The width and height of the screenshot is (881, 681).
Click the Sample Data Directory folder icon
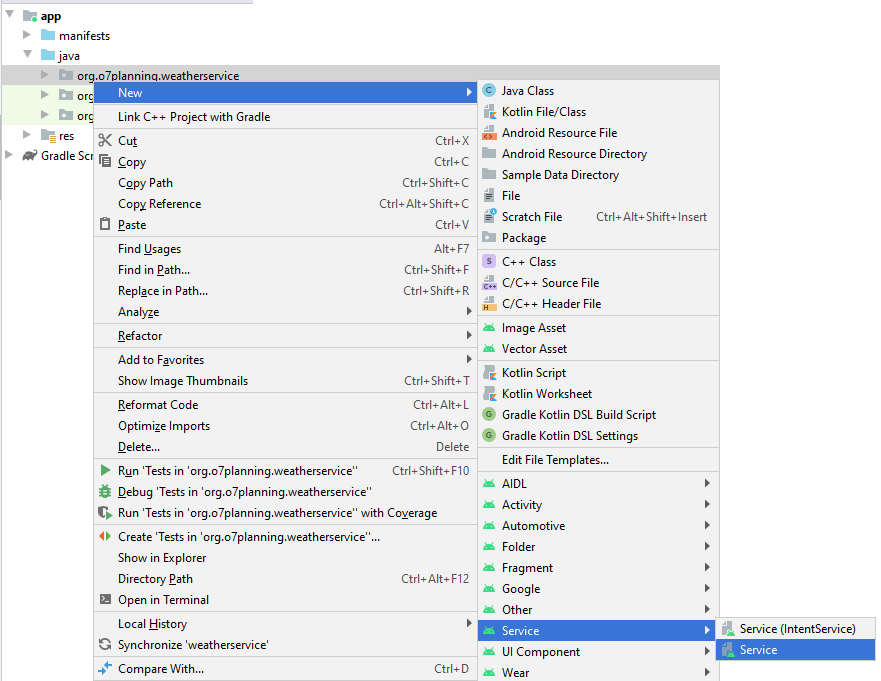489,174
